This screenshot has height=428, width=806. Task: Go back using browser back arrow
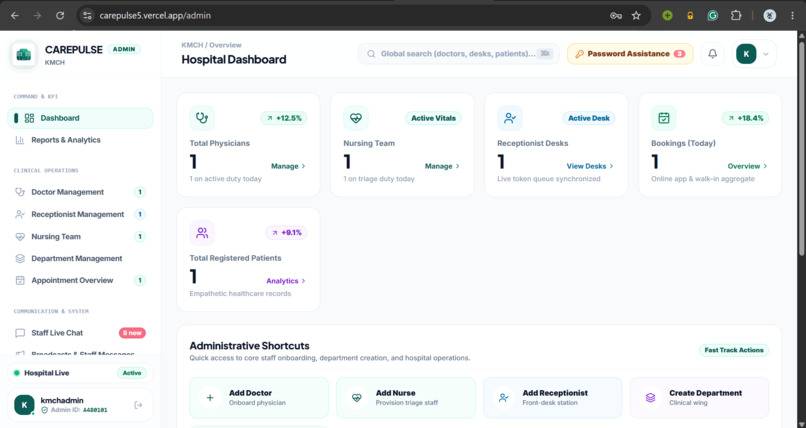point(15,15)
